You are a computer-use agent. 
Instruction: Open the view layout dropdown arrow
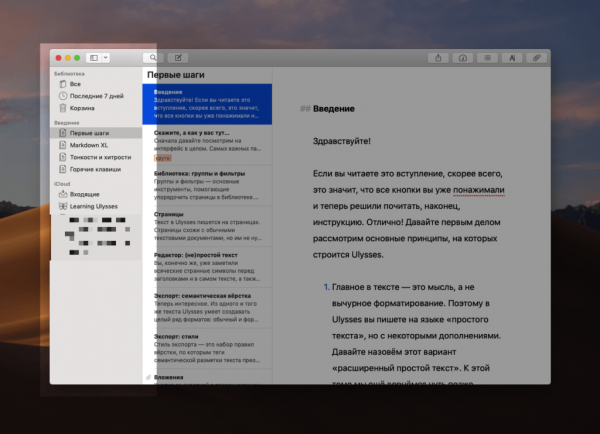(106, 58)
